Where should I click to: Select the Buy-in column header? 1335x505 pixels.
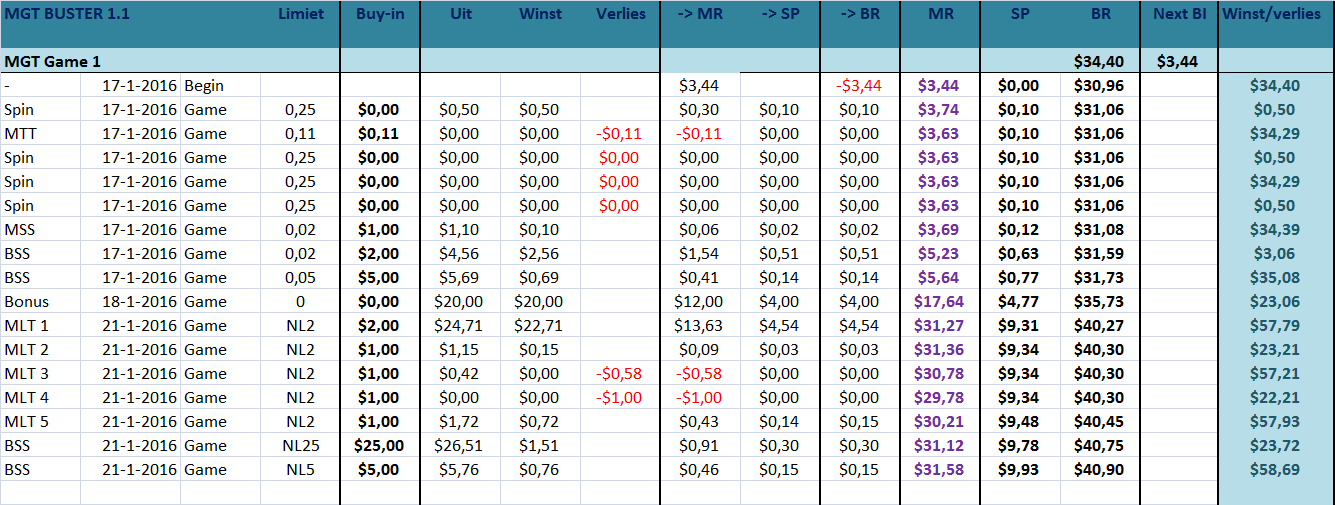coord(380,14)
